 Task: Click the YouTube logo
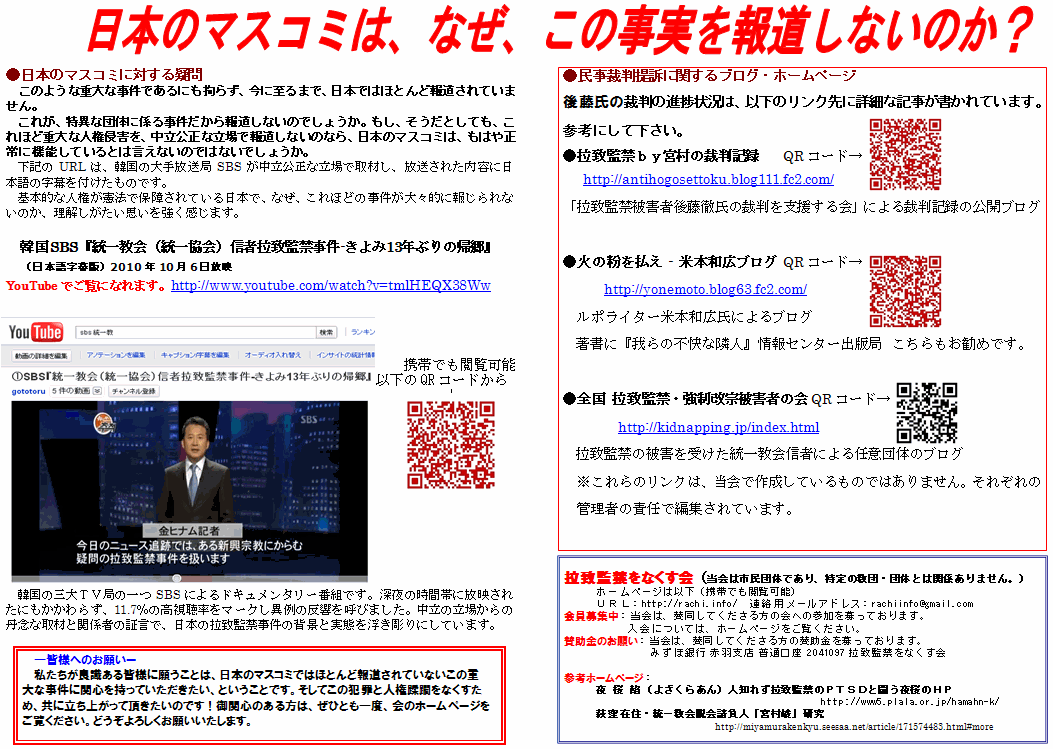(x=36, y=332)
